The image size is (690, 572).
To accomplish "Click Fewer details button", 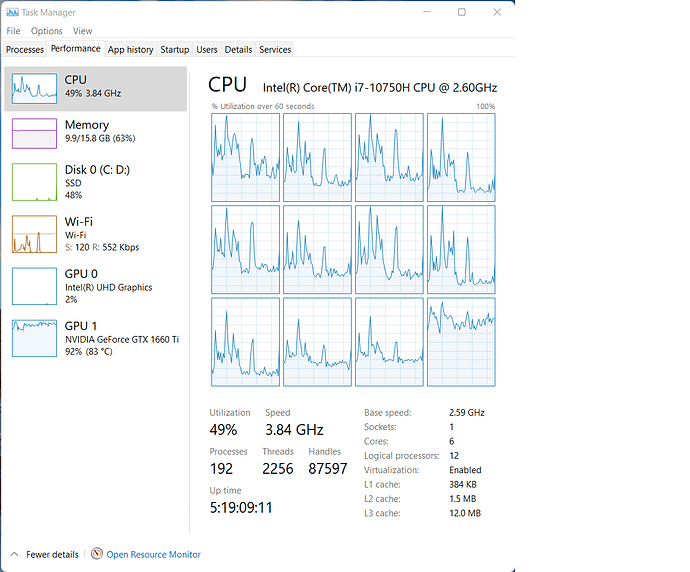I will (x=52, y=554).
